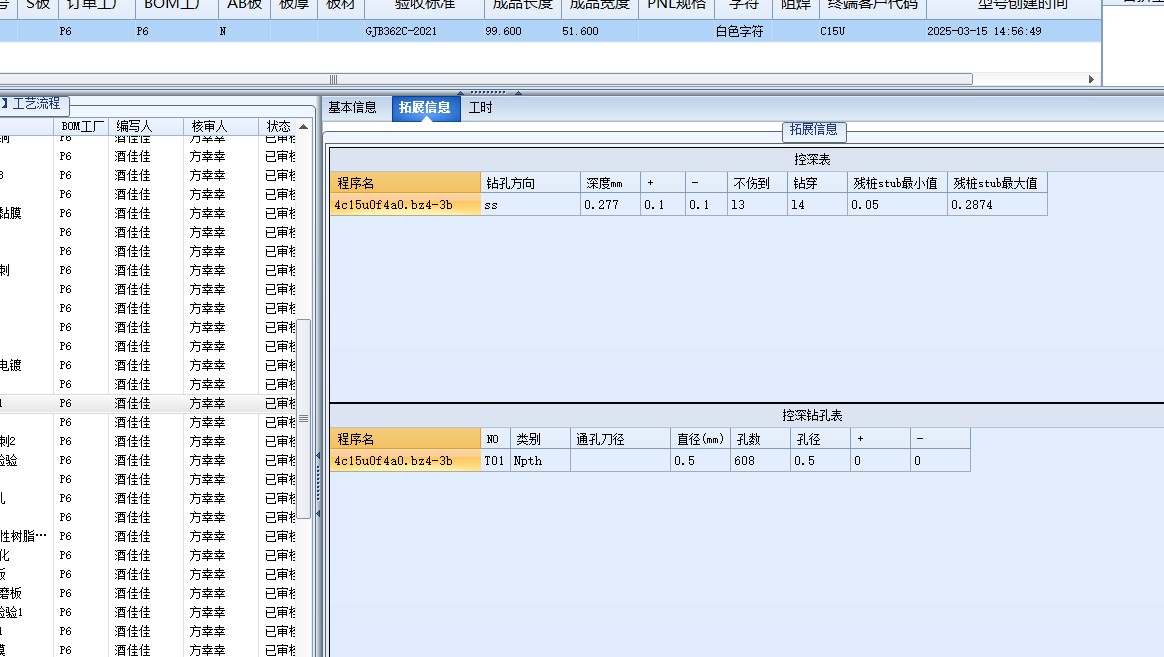Sort by the 核审人 column header
This screenshot has height=657, width=1164.
pos(220,126)
